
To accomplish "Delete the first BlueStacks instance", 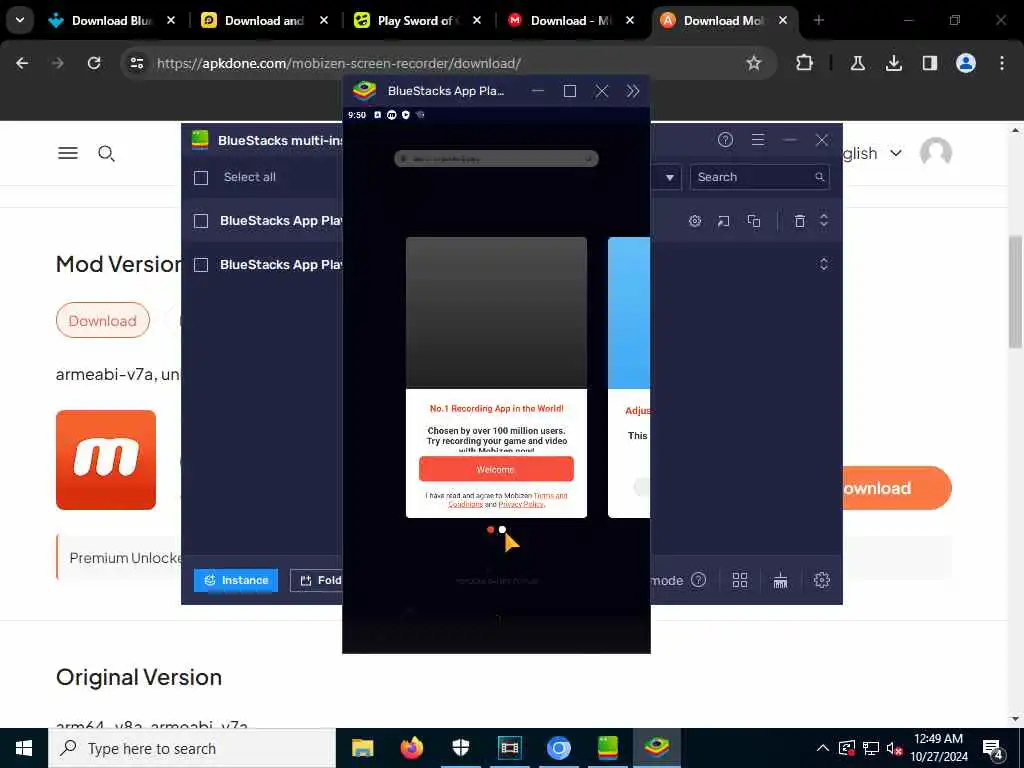I will pos(799,221).
